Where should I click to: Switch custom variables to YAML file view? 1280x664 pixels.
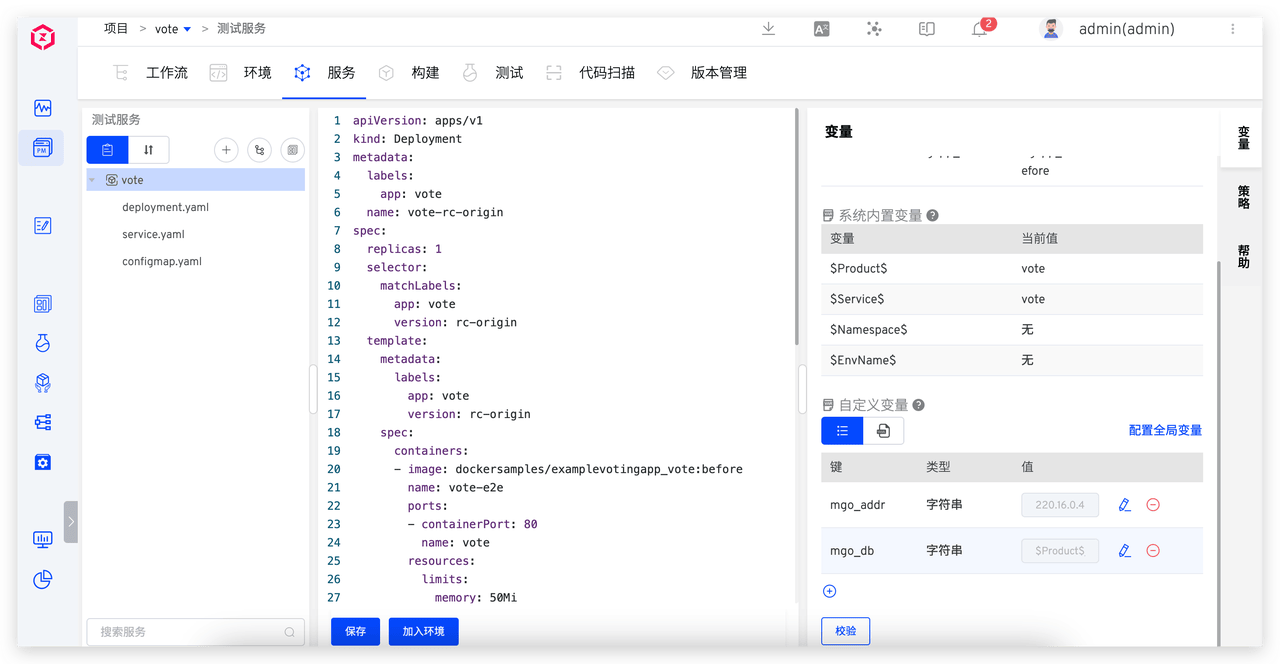(883, 430)
